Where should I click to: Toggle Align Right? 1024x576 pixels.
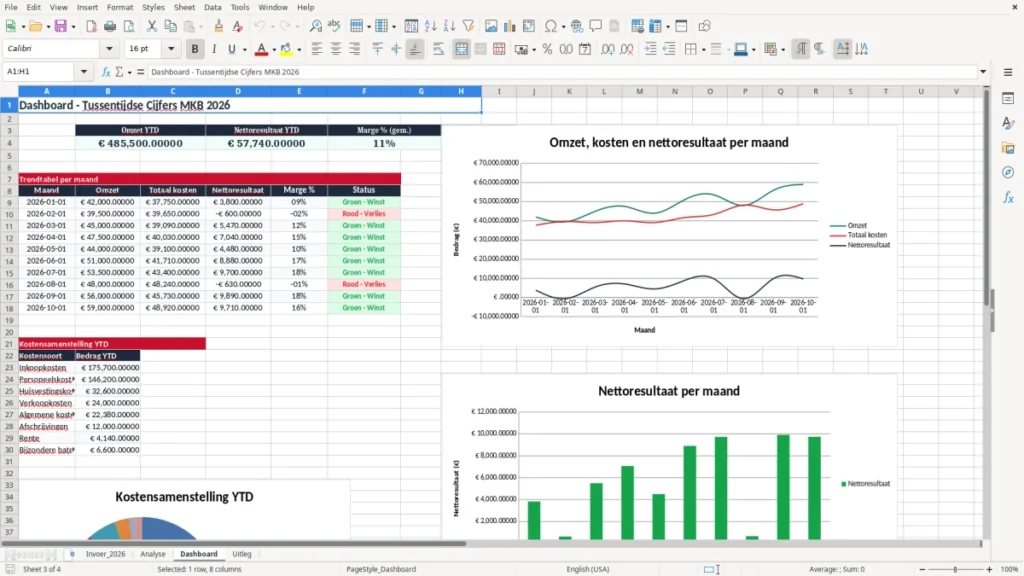pos(355,49)
